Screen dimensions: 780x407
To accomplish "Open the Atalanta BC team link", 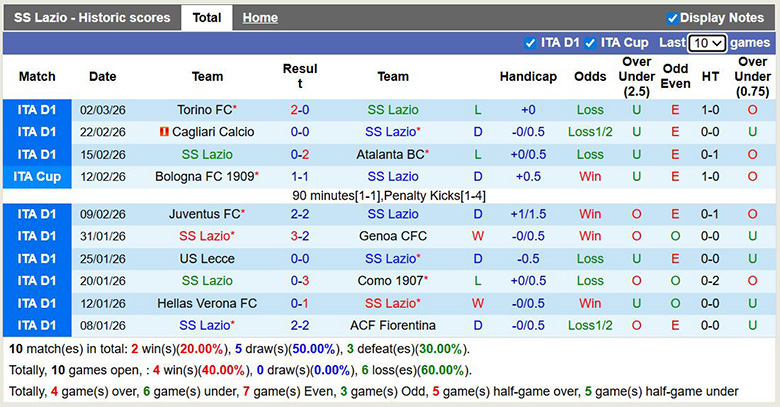I will click(x=389, y=154).
